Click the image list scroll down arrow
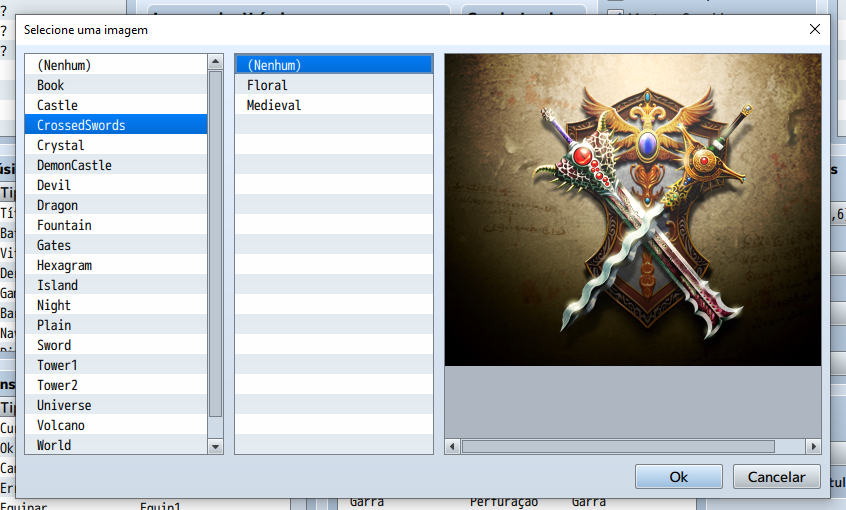The width and height of the screenshot is (846, 510). point(215,446)
